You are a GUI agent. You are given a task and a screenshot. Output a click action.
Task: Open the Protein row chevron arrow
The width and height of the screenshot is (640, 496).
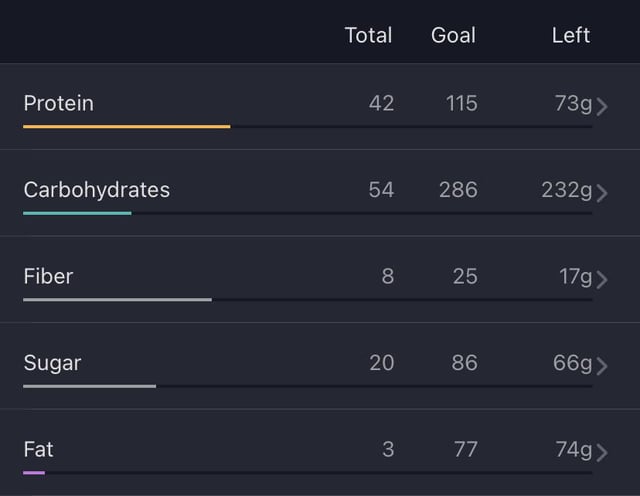point(602,107)
